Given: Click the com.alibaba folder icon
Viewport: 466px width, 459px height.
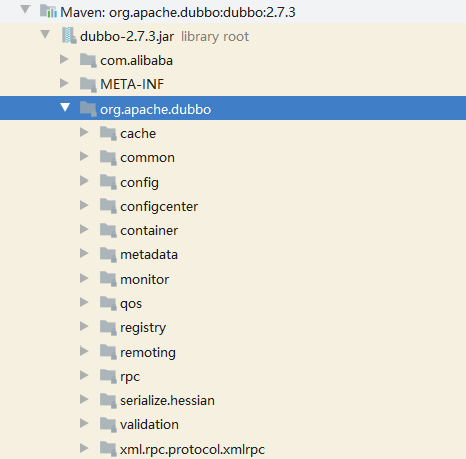Looking at the screenshot, I should (x=88, y=61).
